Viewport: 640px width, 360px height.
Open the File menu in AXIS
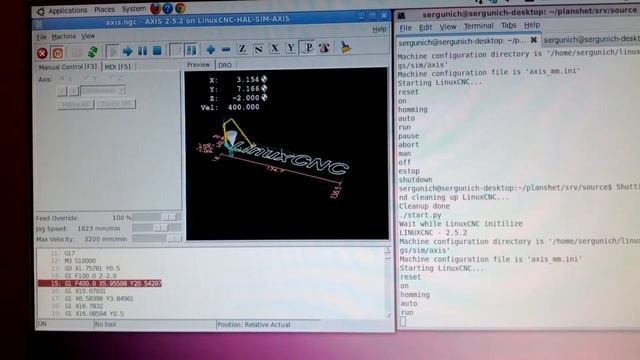click(x=41, y=37)
